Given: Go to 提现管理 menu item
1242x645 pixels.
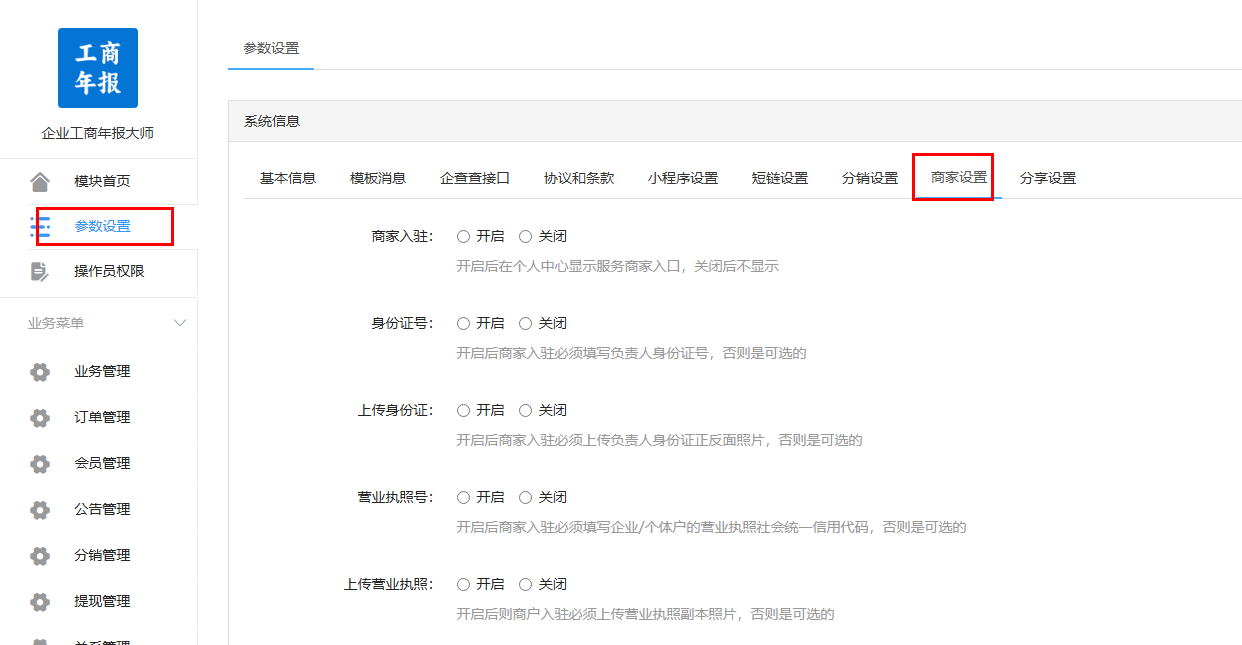Looking at the screenshot, I should pyautogui.click(x=102, y=601).
